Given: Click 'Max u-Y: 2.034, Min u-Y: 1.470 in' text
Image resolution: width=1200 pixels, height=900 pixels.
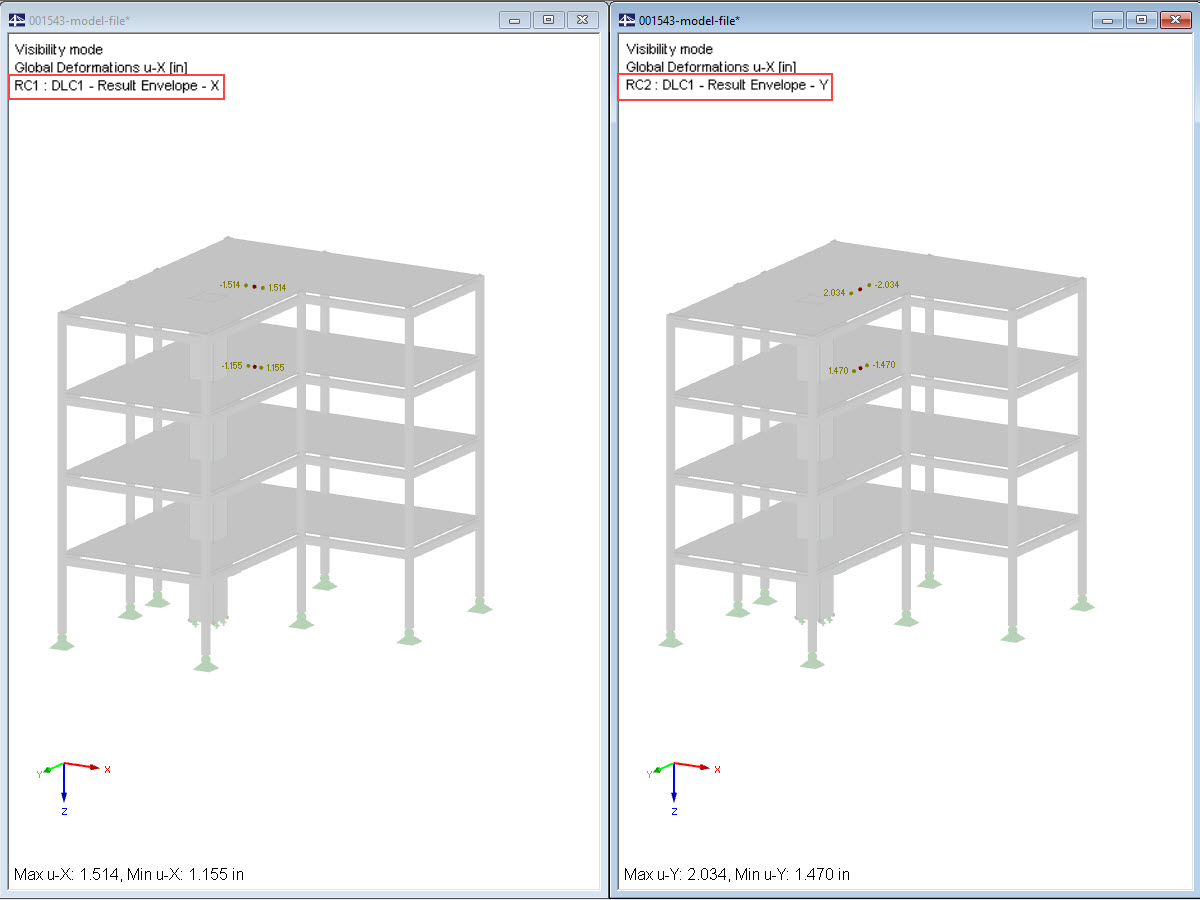Looking at the screenshot, I should click(737, 875).
